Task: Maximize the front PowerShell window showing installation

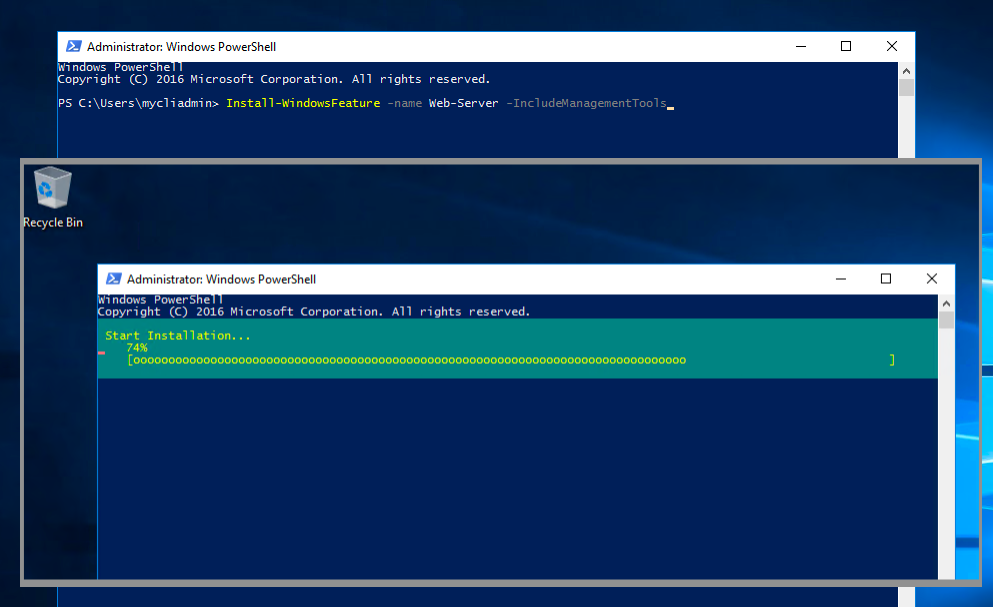Action: 885,279
